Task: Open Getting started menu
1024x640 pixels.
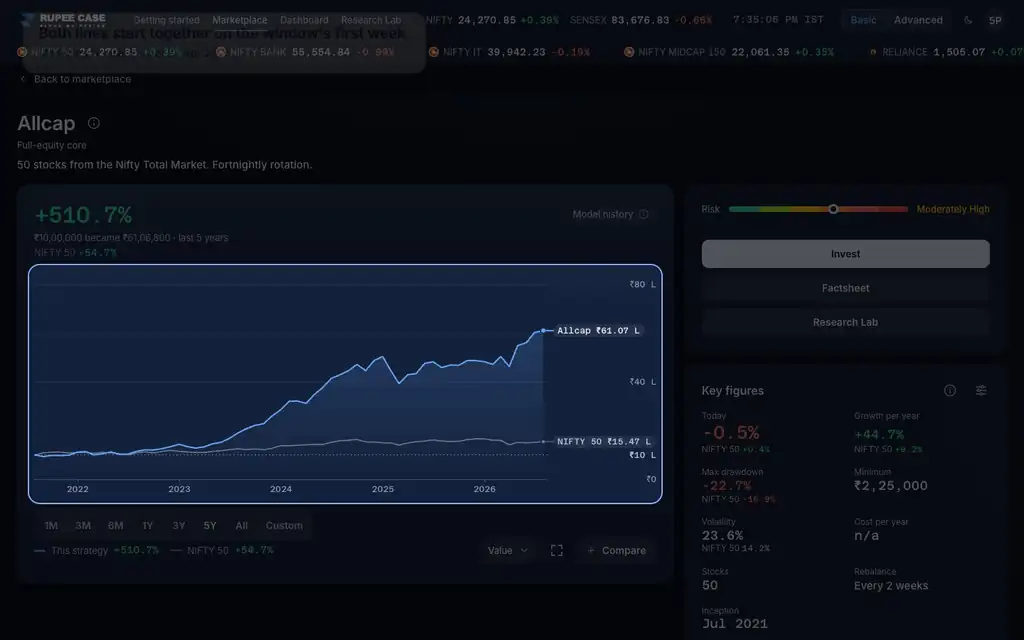Action: click(167, 20)
